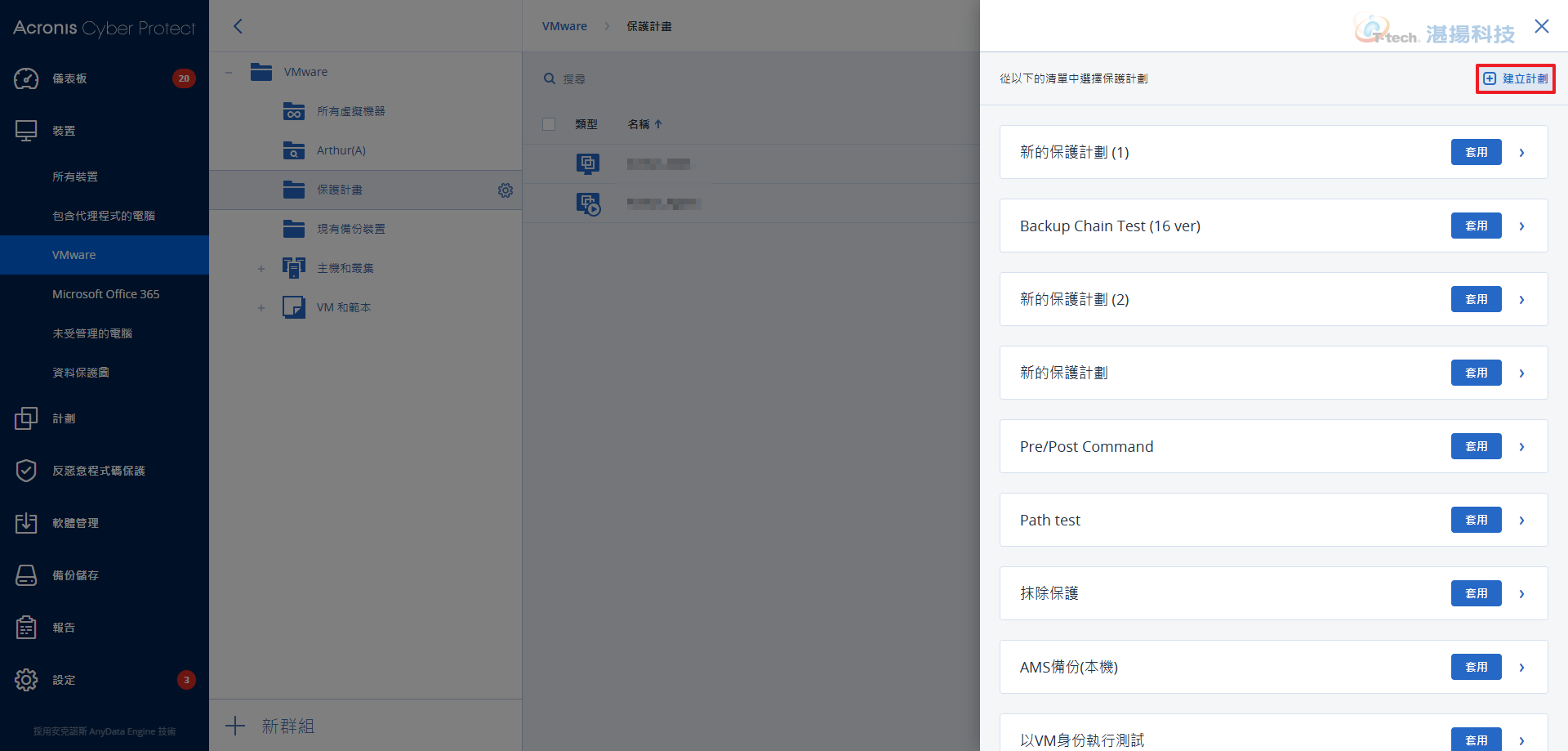Open the plans overlapping-squares icon
The width and height of the screenshot is (1568, 751).
pos(26,418)
